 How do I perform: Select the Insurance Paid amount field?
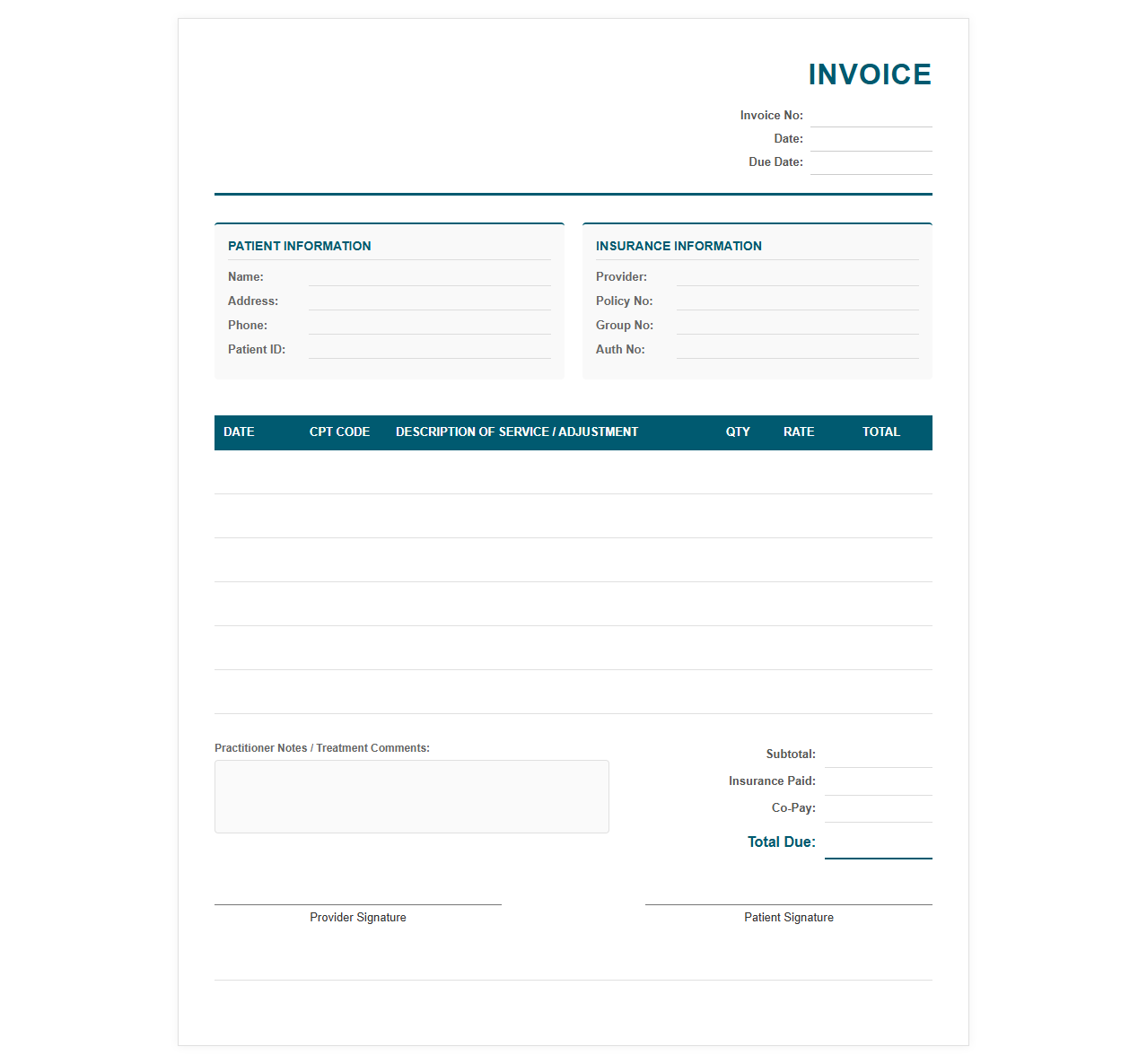click(x=879, y=782)
